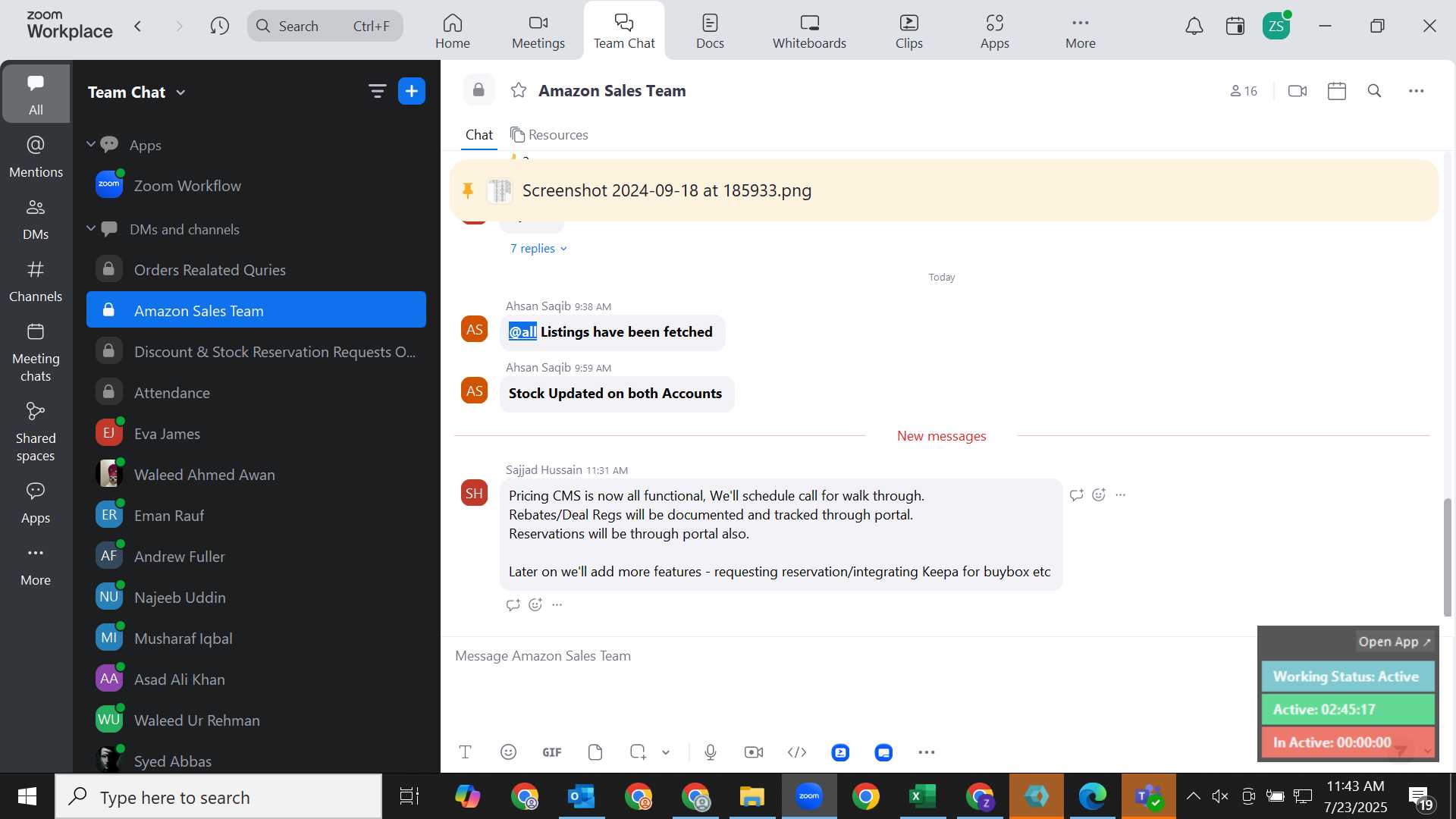The width and height of the screenshot is (1456, 819).
Task: View the 16 members list
Action: point(1244,91)
